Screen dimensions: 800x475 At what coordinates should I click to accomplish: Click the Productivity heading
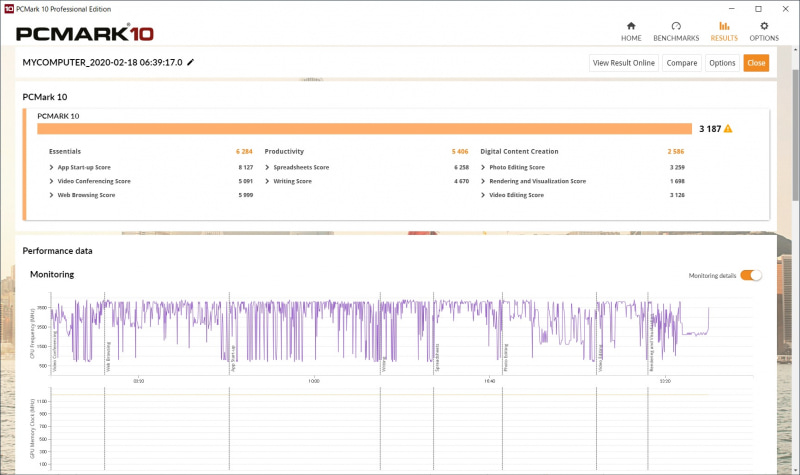[x=284, y=152]
